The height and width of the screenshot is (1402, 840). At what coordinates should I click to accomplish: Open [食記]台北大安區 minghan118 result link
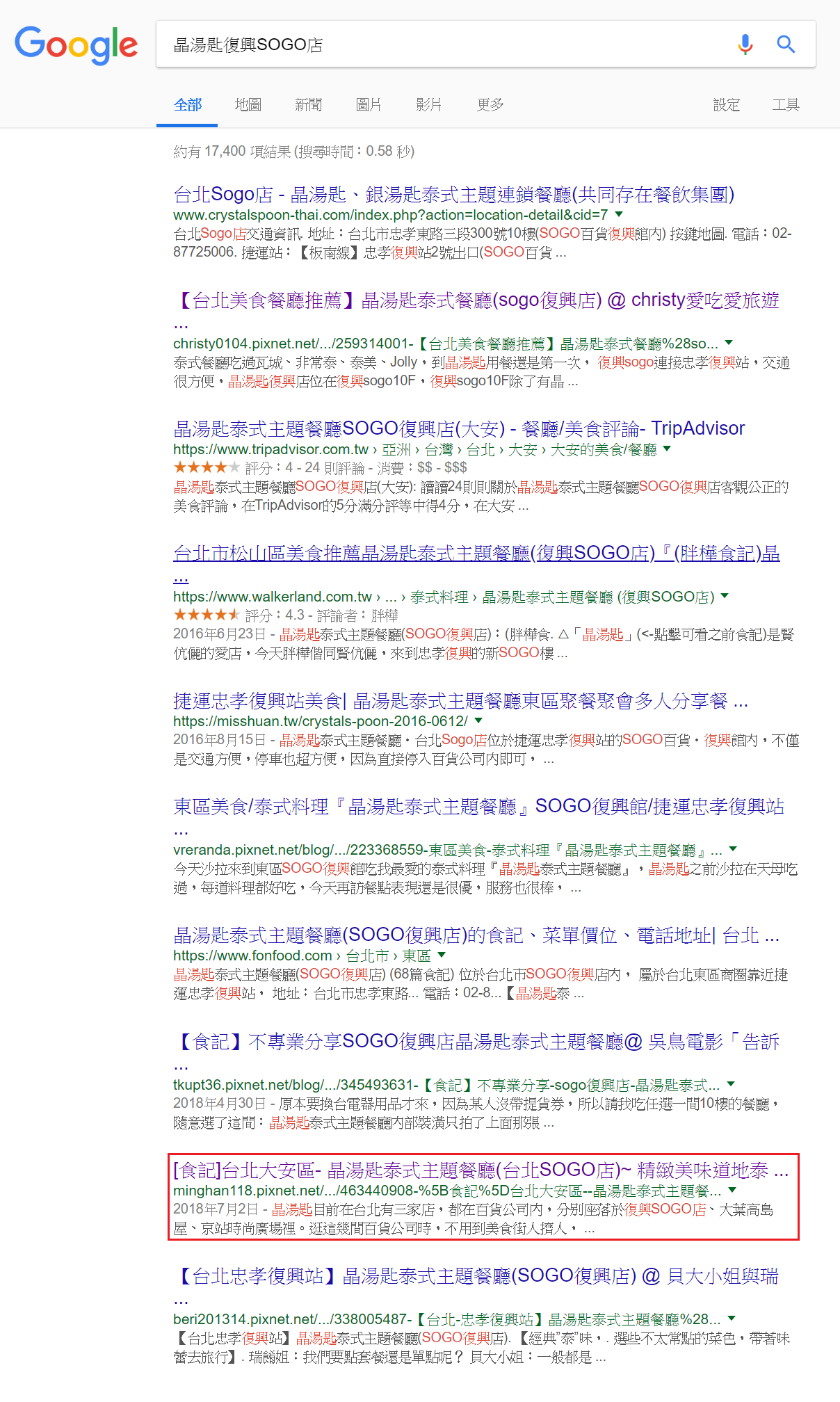(x=480, y=1170)
